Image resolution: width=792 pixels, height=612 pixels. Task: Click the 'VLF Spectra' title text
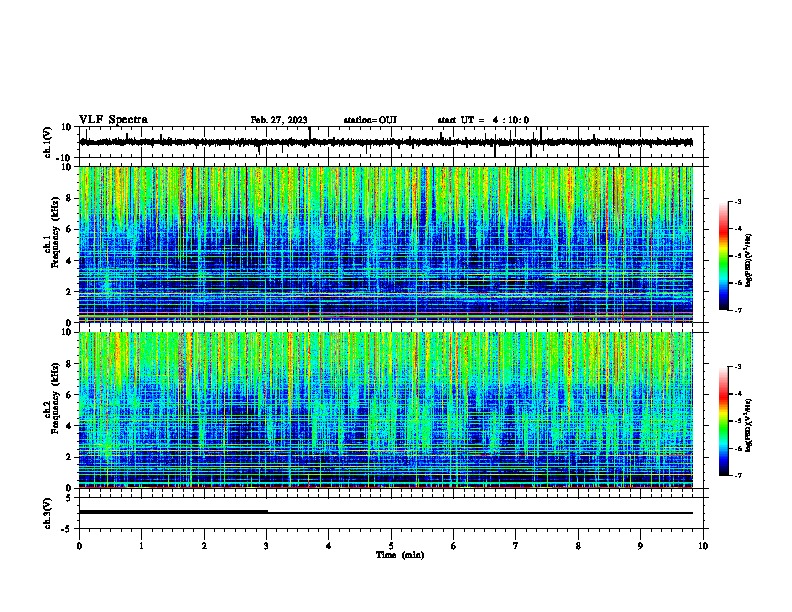113,120
